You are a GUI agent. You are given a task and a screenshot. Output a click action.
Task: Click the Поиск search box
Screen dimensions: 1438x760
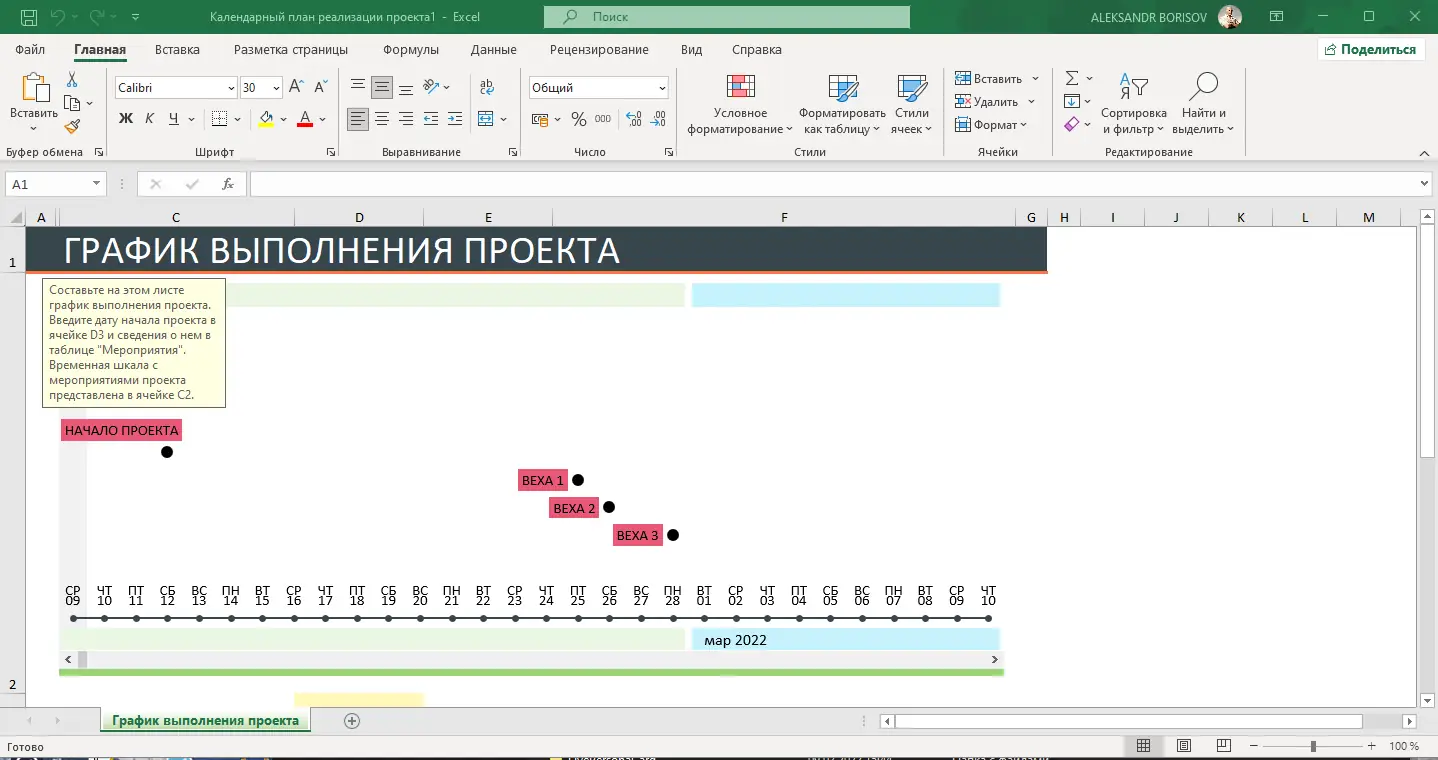pyautogui.click(x=727, y=17)
